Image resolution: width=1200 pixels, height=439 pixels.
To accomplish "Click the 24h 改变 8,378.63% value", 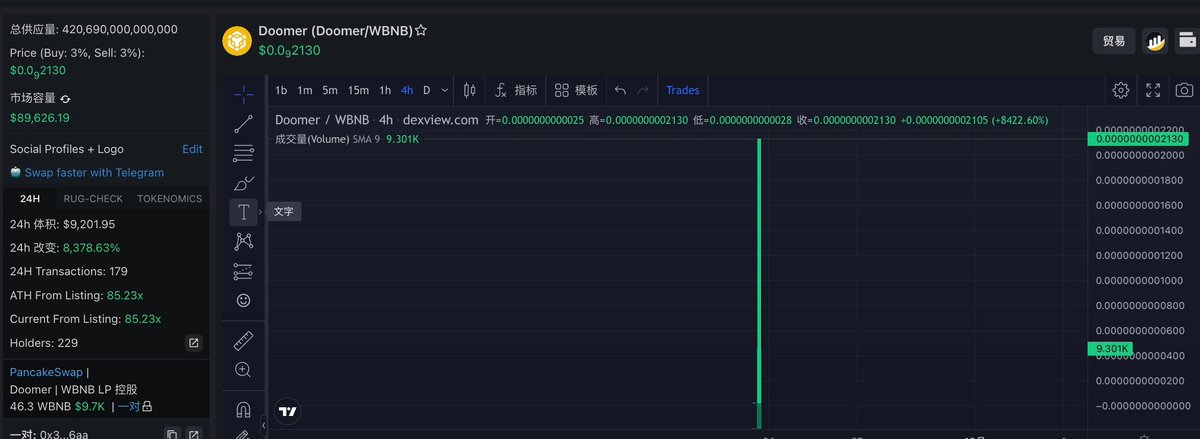I will coord(91,247).
